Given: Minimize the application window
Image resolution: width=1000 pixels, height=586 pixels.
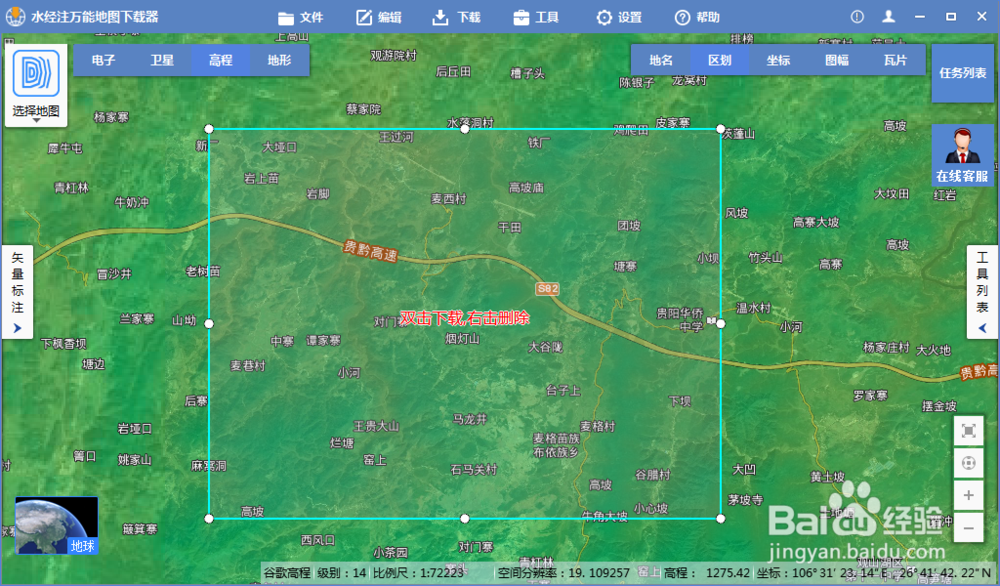Looking at the screenshot, I should click(x=920, y=17).
